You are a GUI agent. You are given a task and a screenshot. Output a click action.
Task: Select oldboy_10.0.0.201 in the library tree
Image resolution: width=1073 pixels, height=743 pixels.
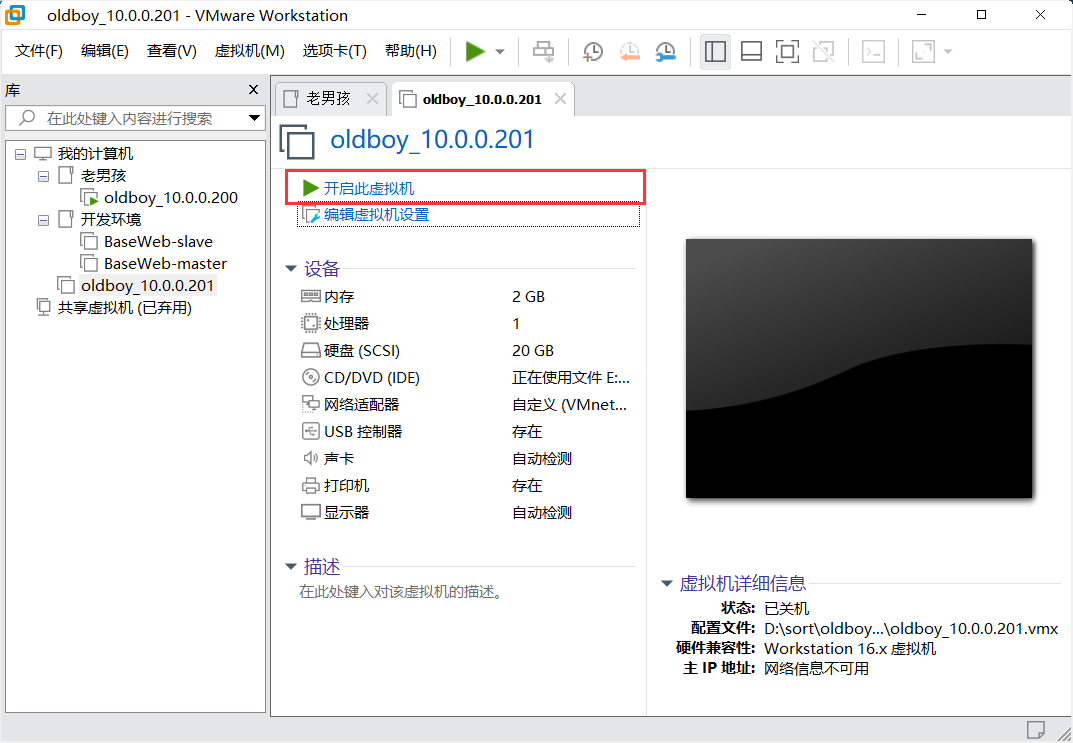point(147,285)
